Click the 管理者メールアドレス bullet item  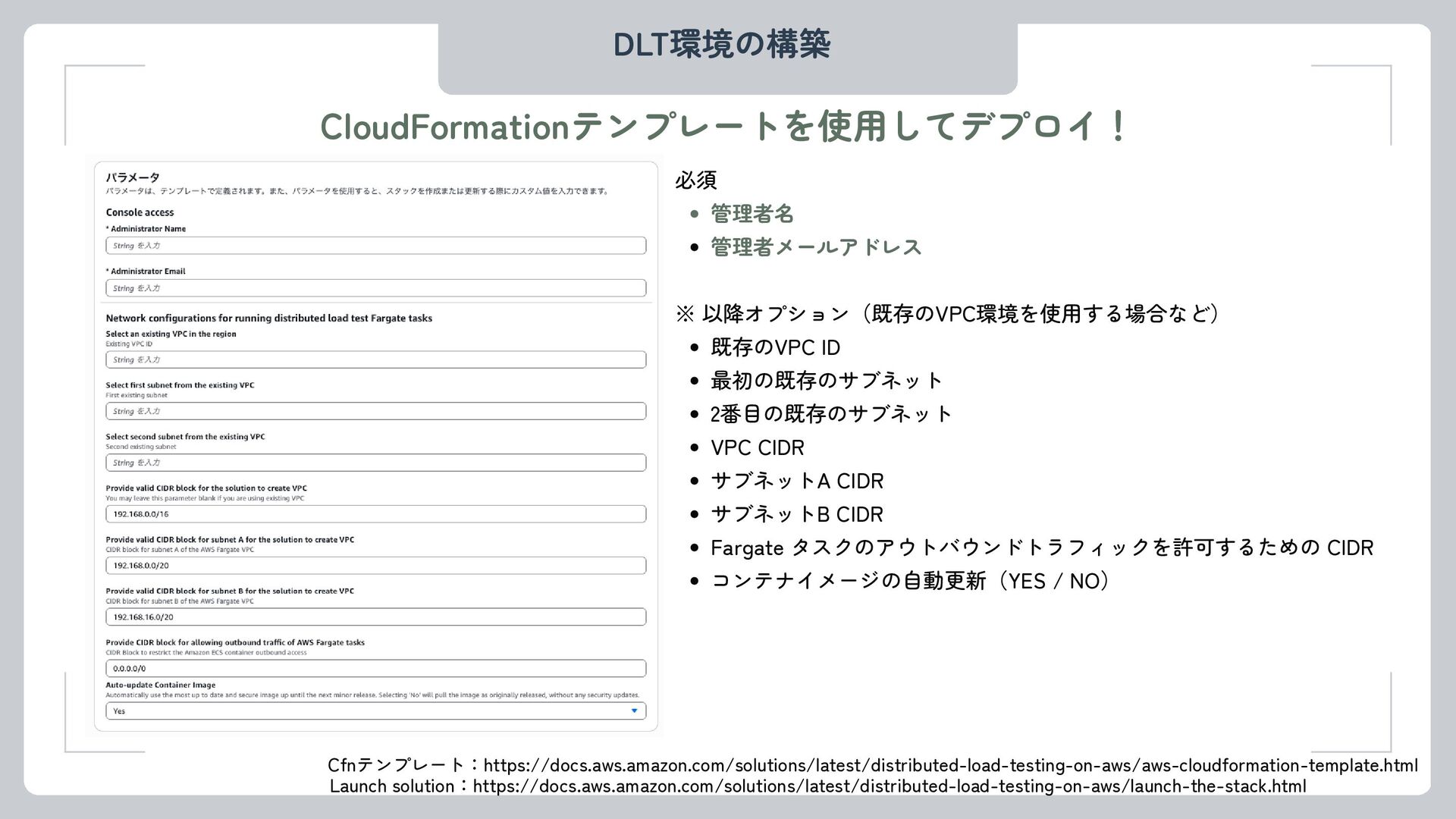pos(815,247)
